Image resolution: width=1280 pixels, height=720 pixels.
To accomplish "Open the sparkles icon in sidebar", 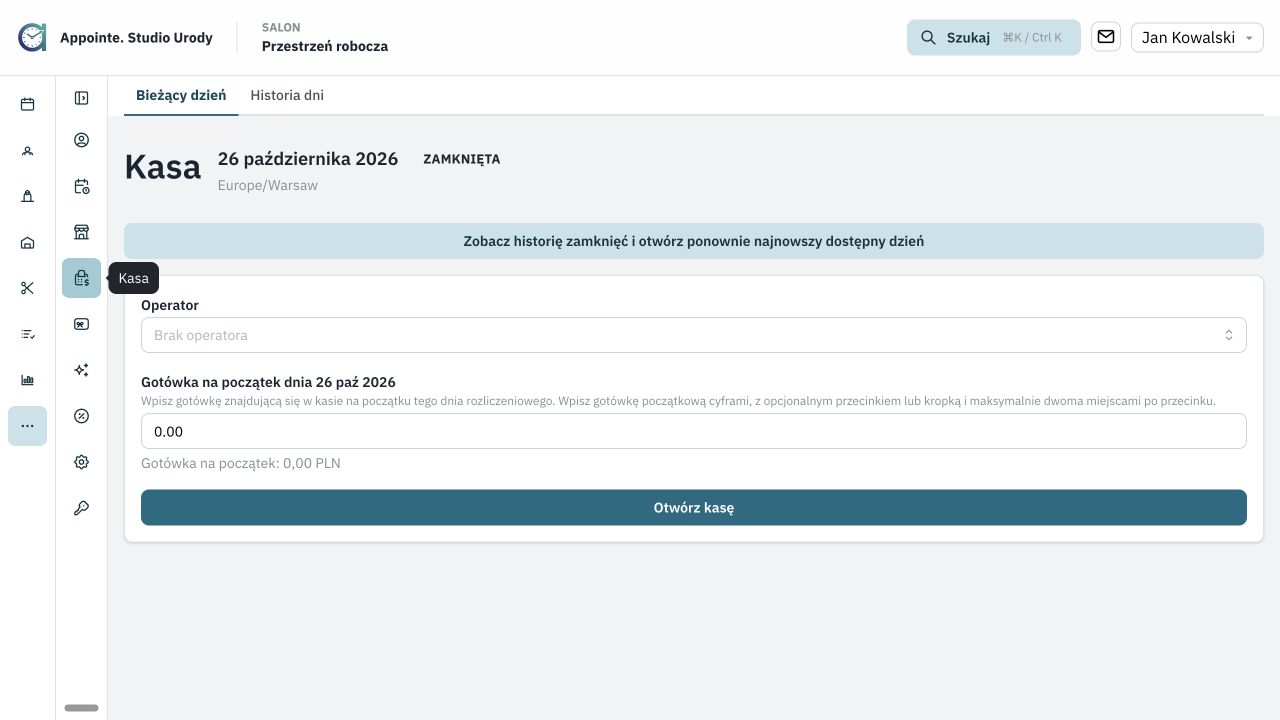I will [x=82, y=370].
